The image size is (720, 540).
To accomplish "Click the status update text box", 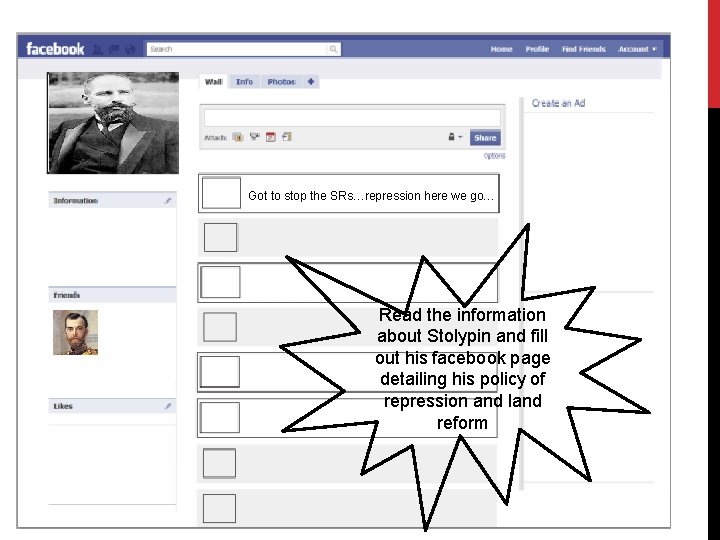I will click(352, 118).
